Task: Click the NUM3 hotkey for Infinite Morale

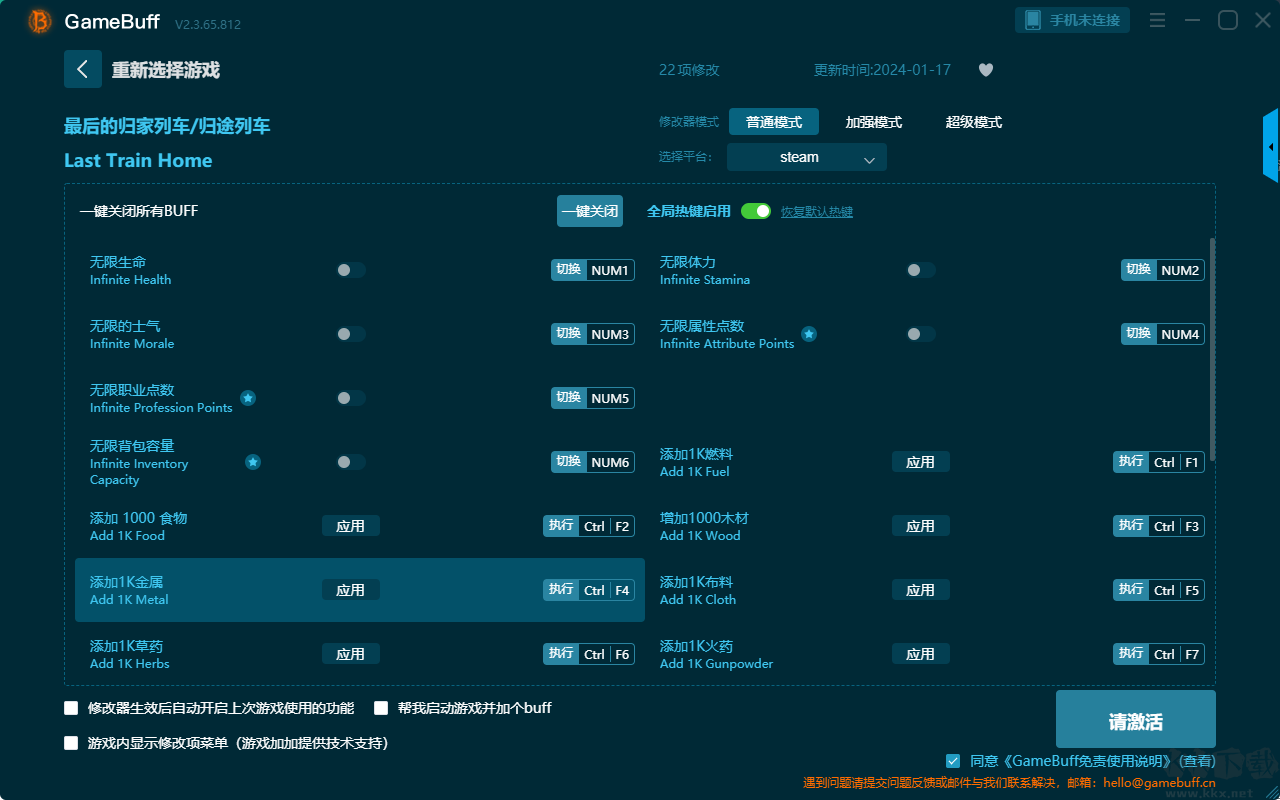Action: [x=593, y=334]
